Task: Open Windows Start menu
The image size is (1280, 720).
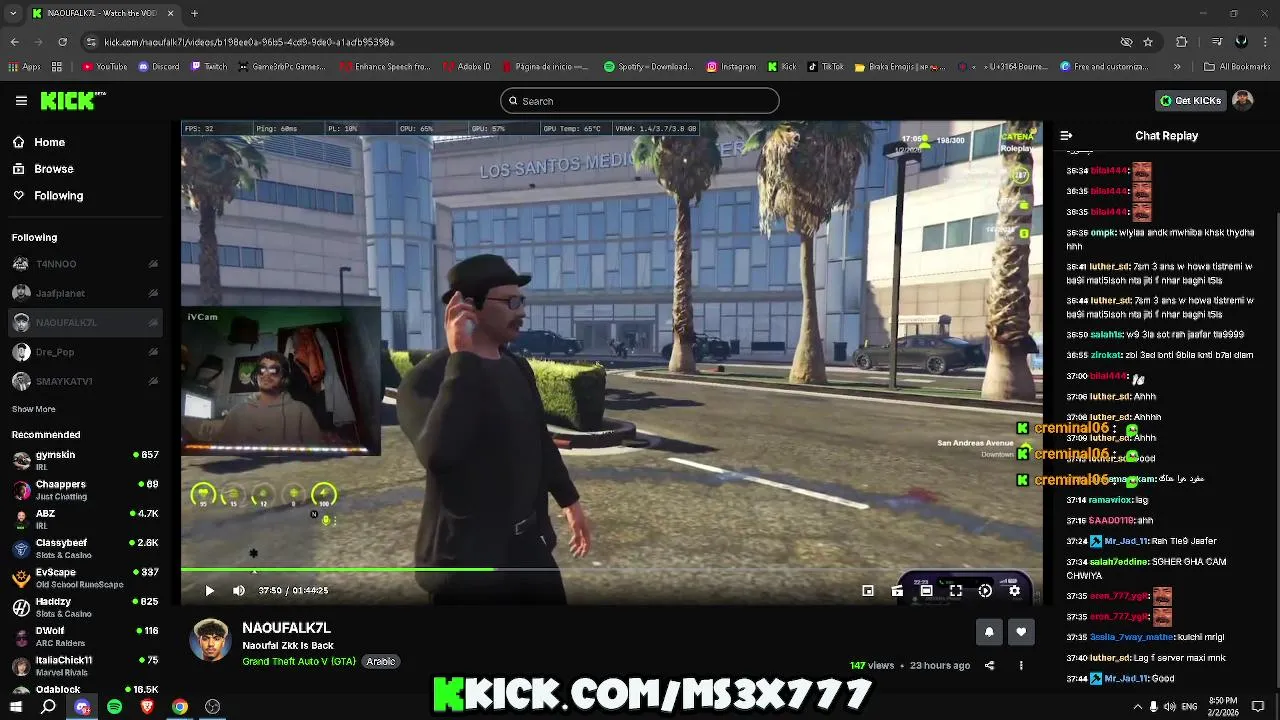Action: pyautogui.click(x=15, y=707)
